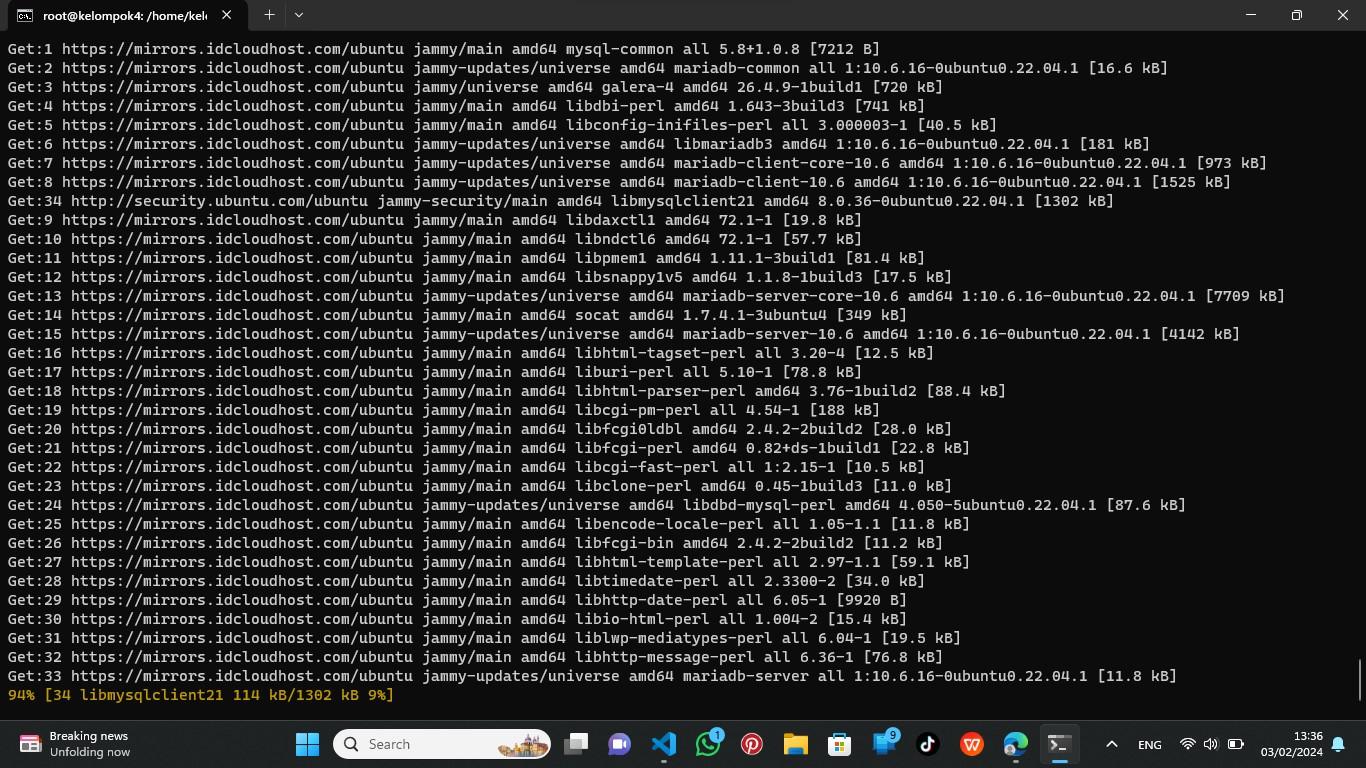Click the Get:33 mariadb-server line
Image resolution: width=1366 pixels, height=768 pixels.
[592, 676]
